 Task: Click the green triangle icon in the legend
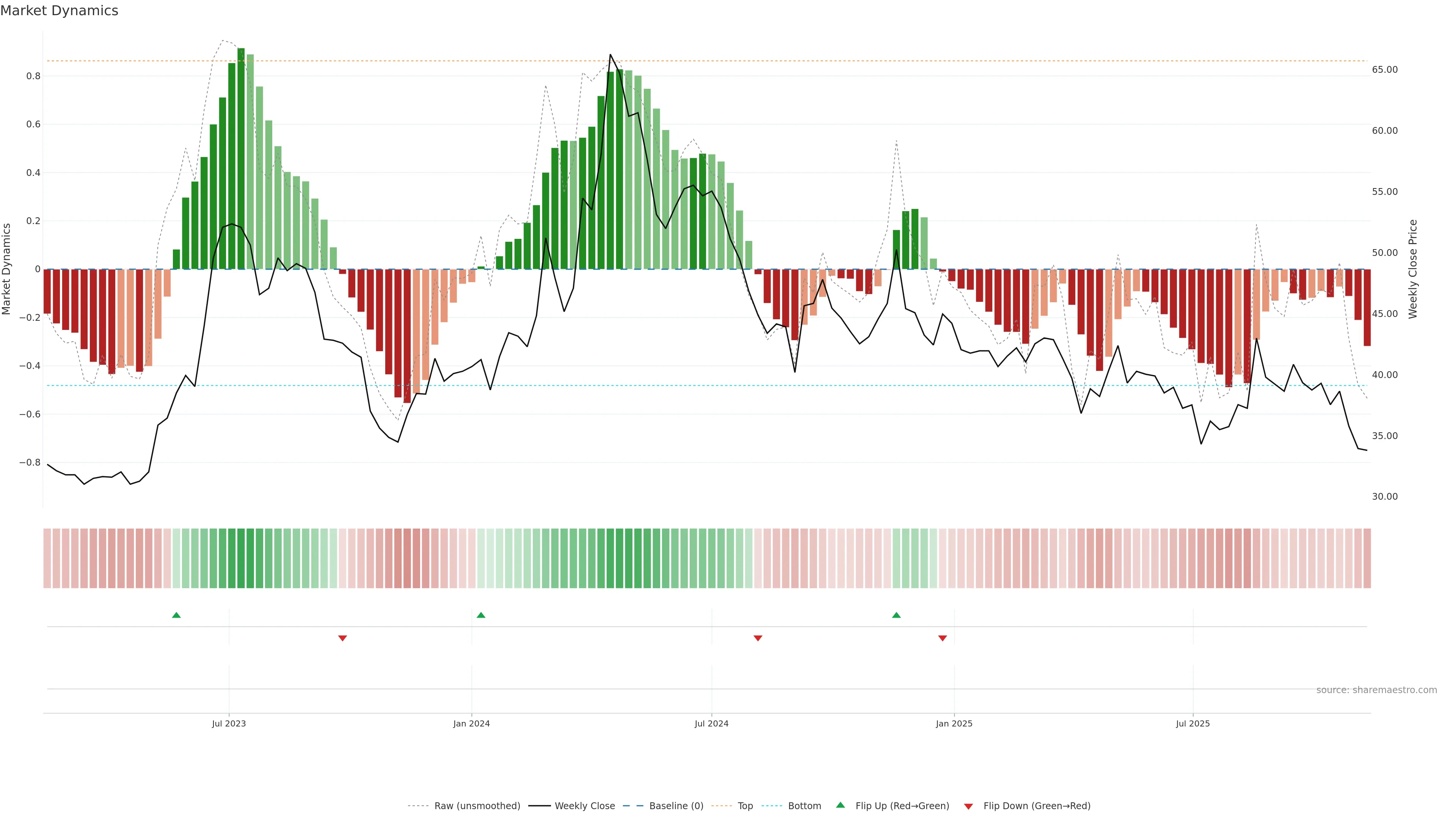click(x=841, y=805)
